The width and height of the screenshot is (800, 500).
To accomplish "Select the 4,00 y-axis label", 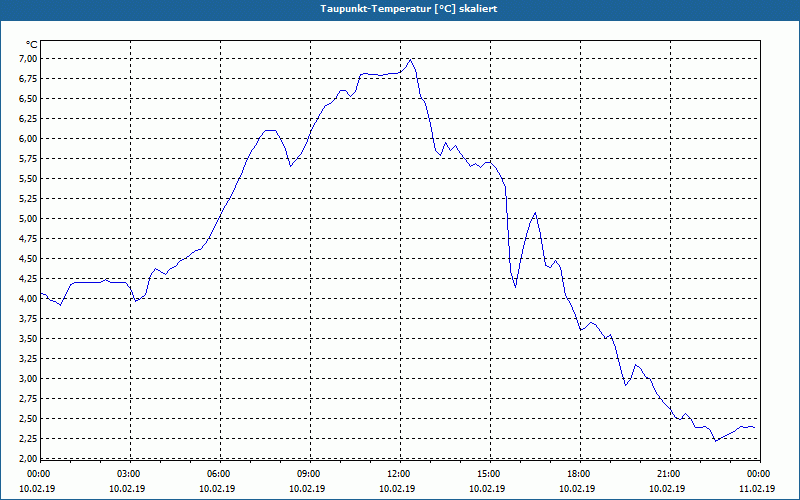I will pos(29,298).
